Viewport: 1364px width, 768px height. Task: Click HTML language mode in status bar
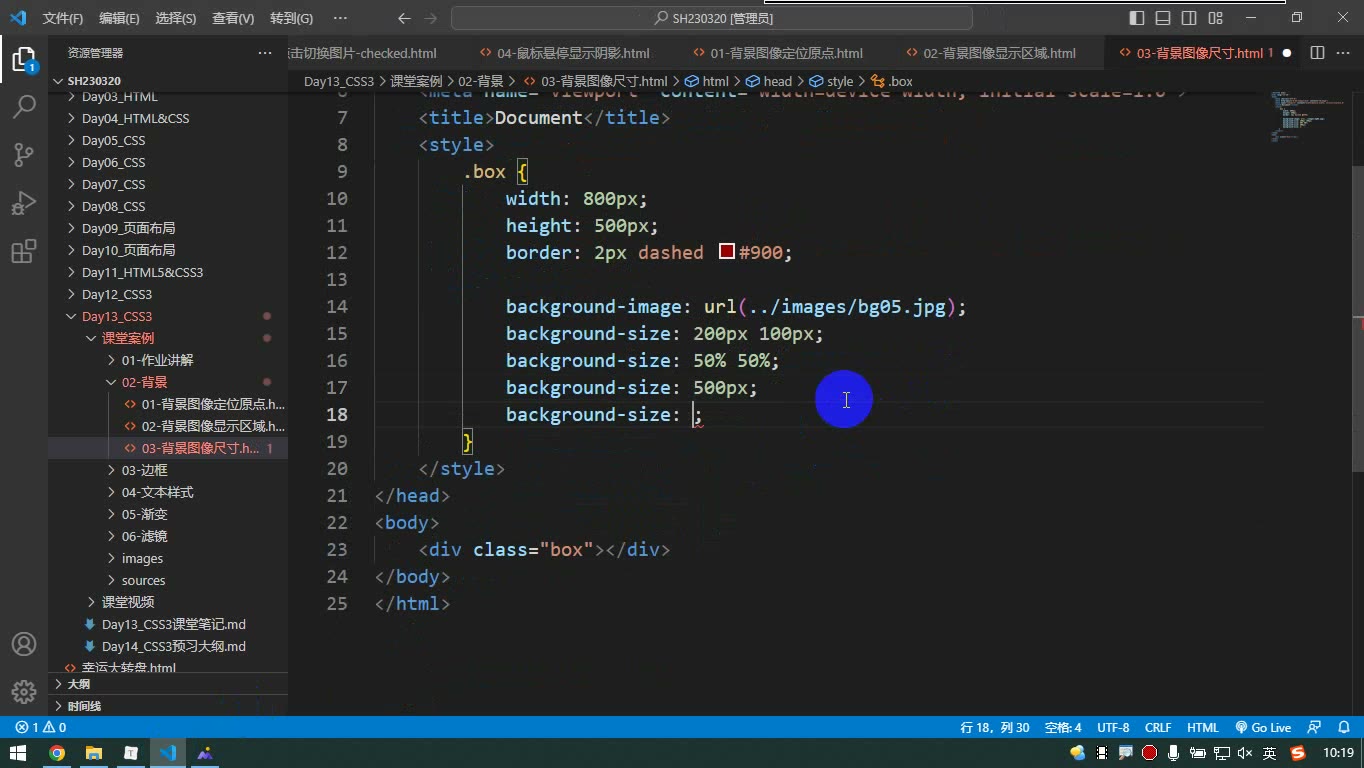tap(1203, 728)
